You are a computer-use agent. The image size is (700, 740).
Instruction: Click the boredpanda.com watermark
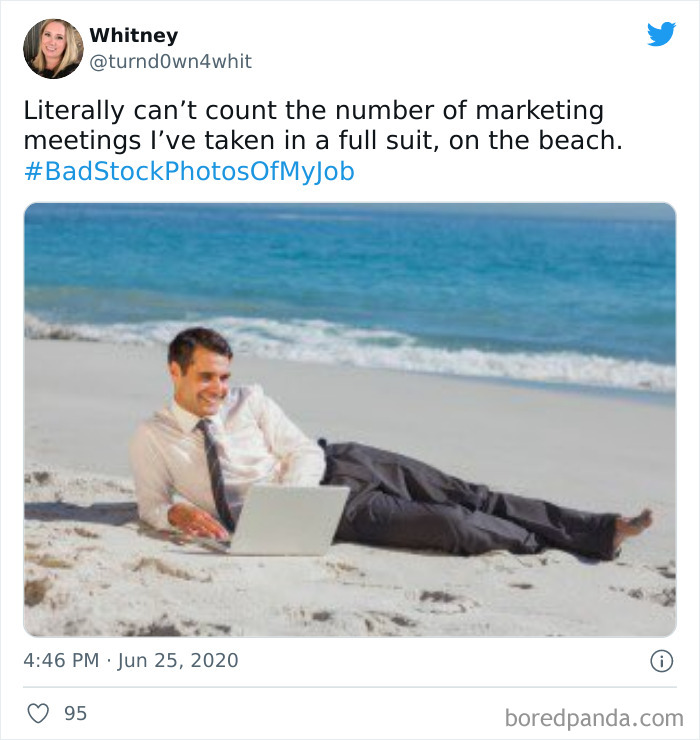(x=592, y=717)
